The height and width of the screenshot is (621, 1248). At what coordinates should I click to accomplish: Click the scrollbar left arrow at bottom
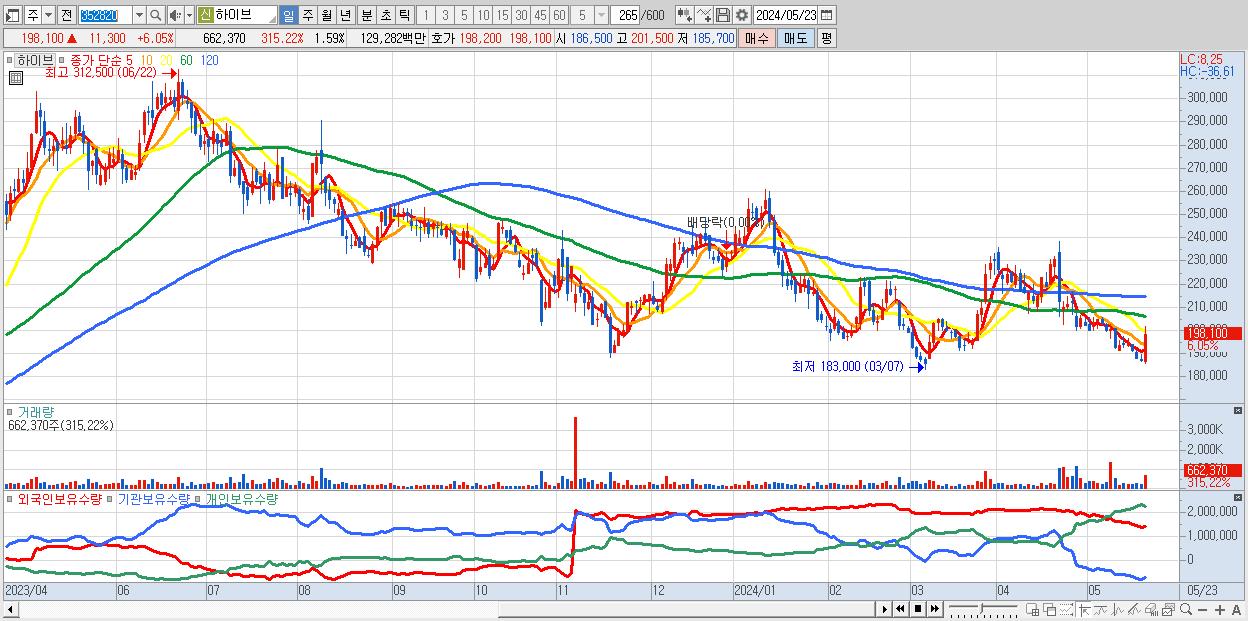(11, 609)
